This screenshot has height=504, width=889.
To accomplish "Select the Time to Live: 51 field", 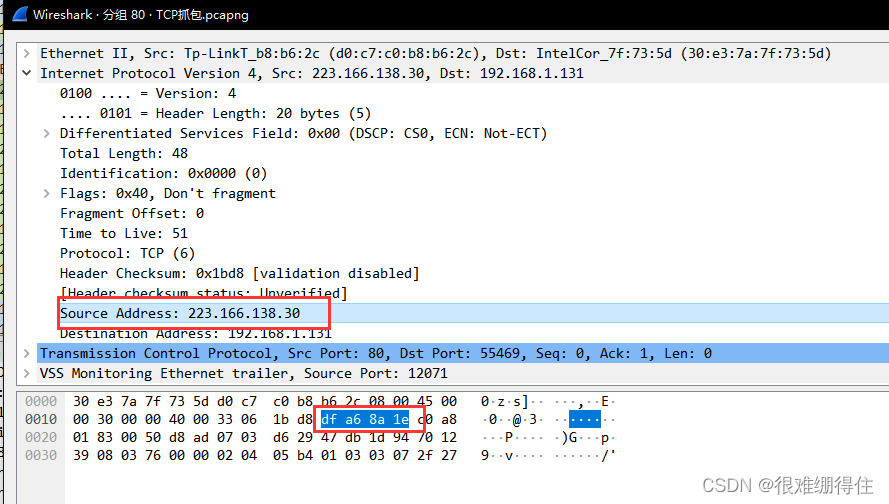I will pos(124,233).
